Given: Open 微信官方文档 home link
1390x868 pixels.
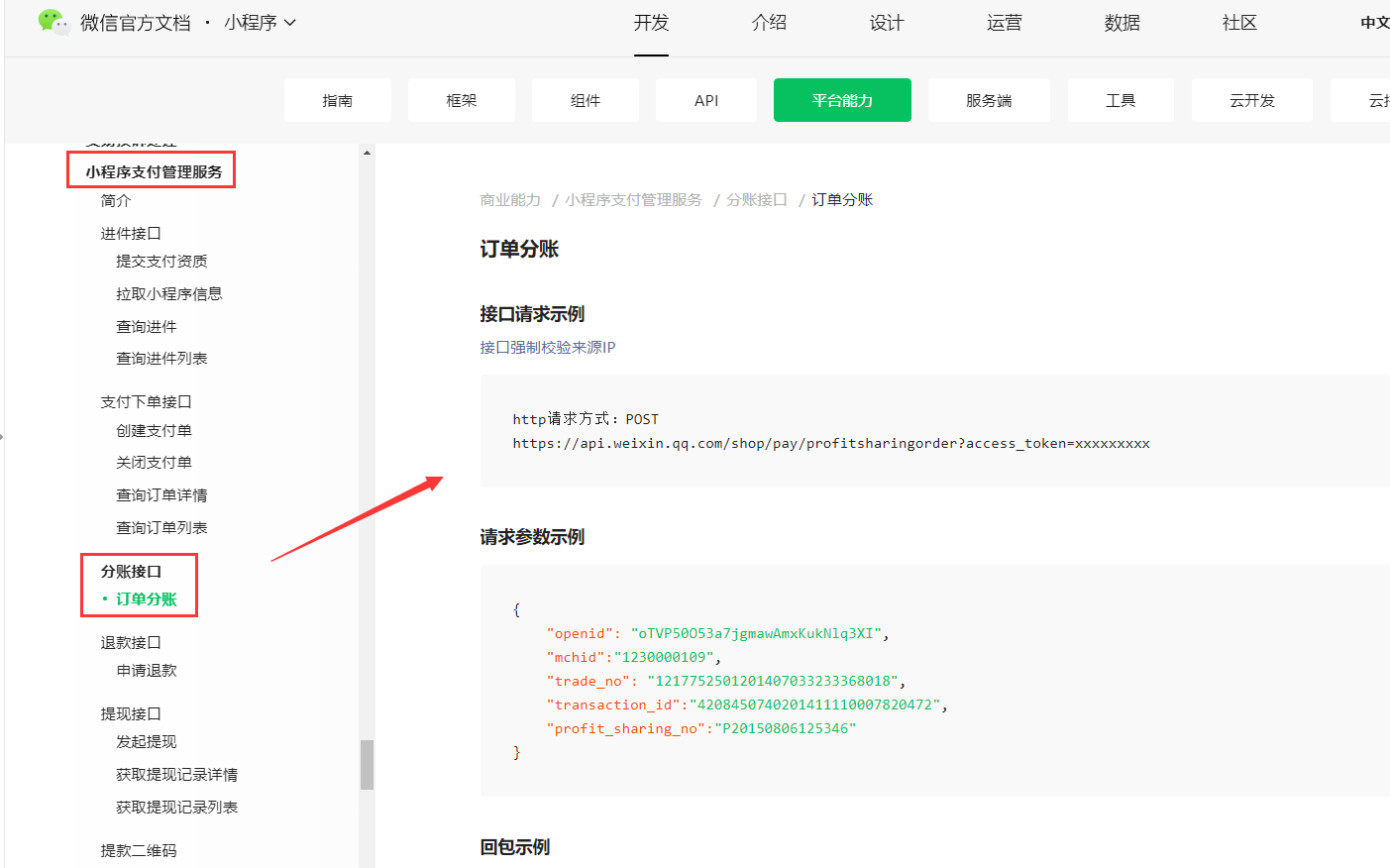Looking at the screenshot, I should click(x=136, y=23).
